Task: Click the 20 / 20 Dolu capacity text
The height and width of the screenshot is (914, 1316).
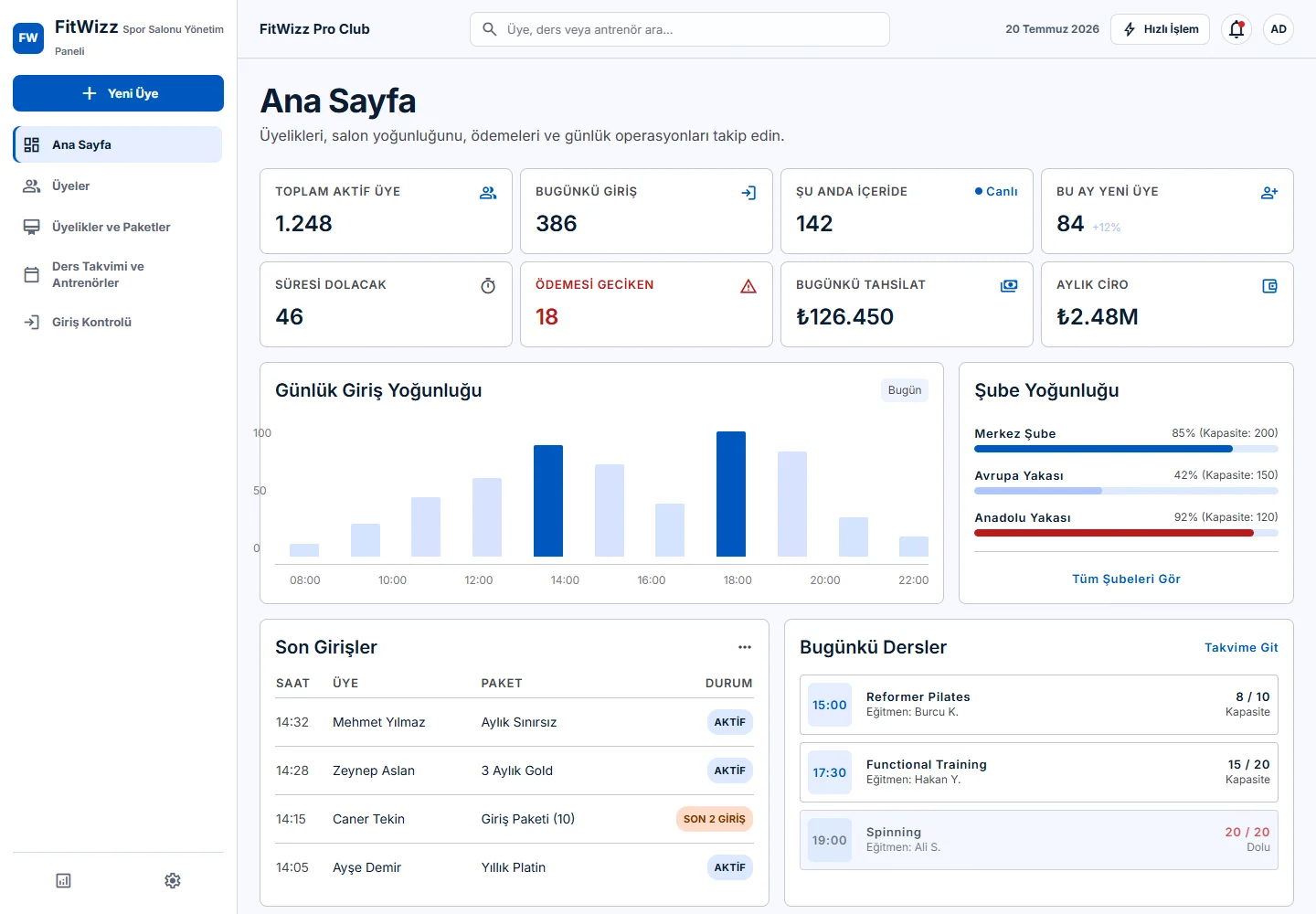Action: [x=1247, y=839]
